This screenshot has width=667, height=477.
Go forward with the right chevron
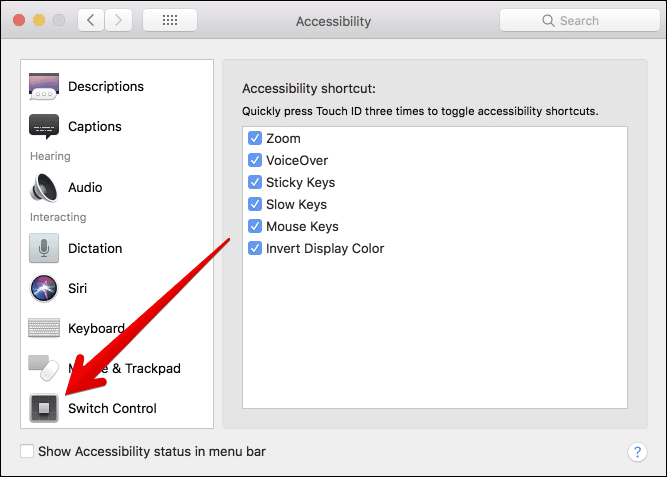(118, 20)
